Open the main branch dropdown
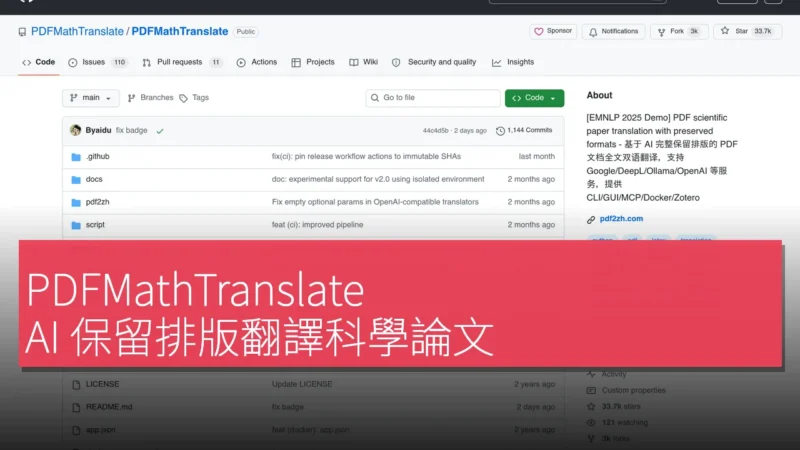800x450 pixels. pyautogui.click(x=91, y=98)
